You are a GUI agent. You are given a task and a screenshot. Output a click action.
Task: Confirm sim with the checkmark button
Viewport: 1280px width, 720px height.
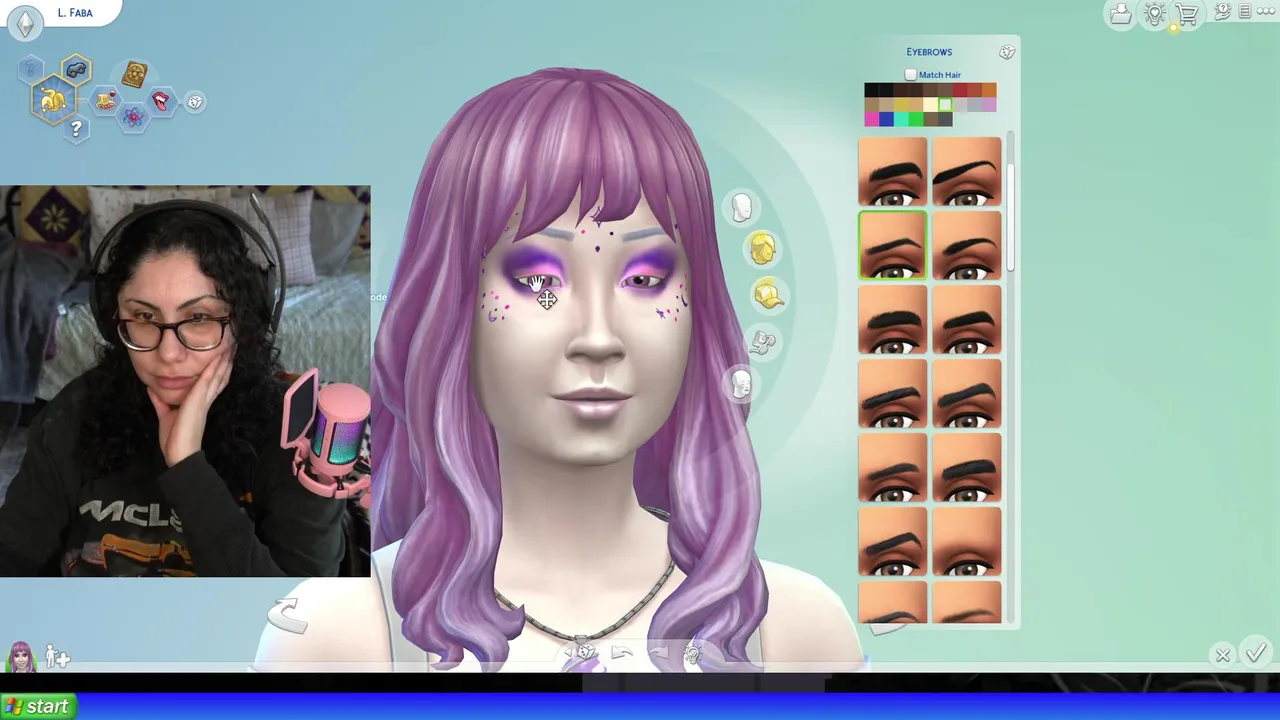click(x=1256, y=653)
